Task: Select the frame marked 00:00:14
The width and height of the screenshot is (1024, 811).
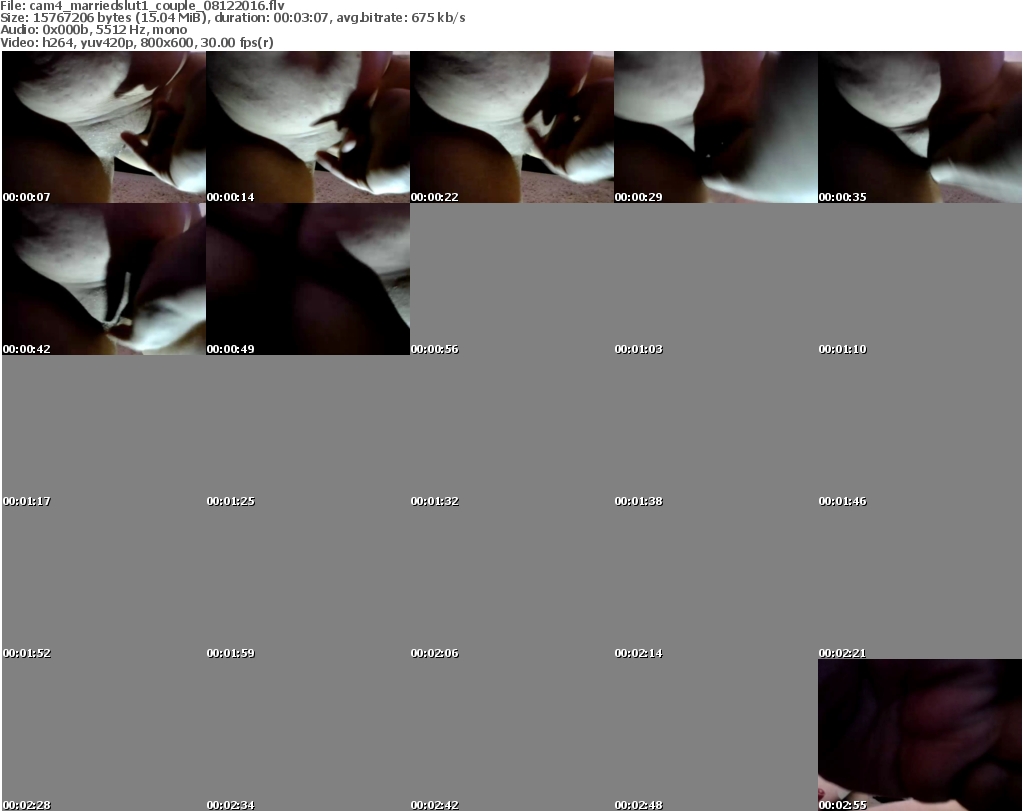Action: coord(308,127)
